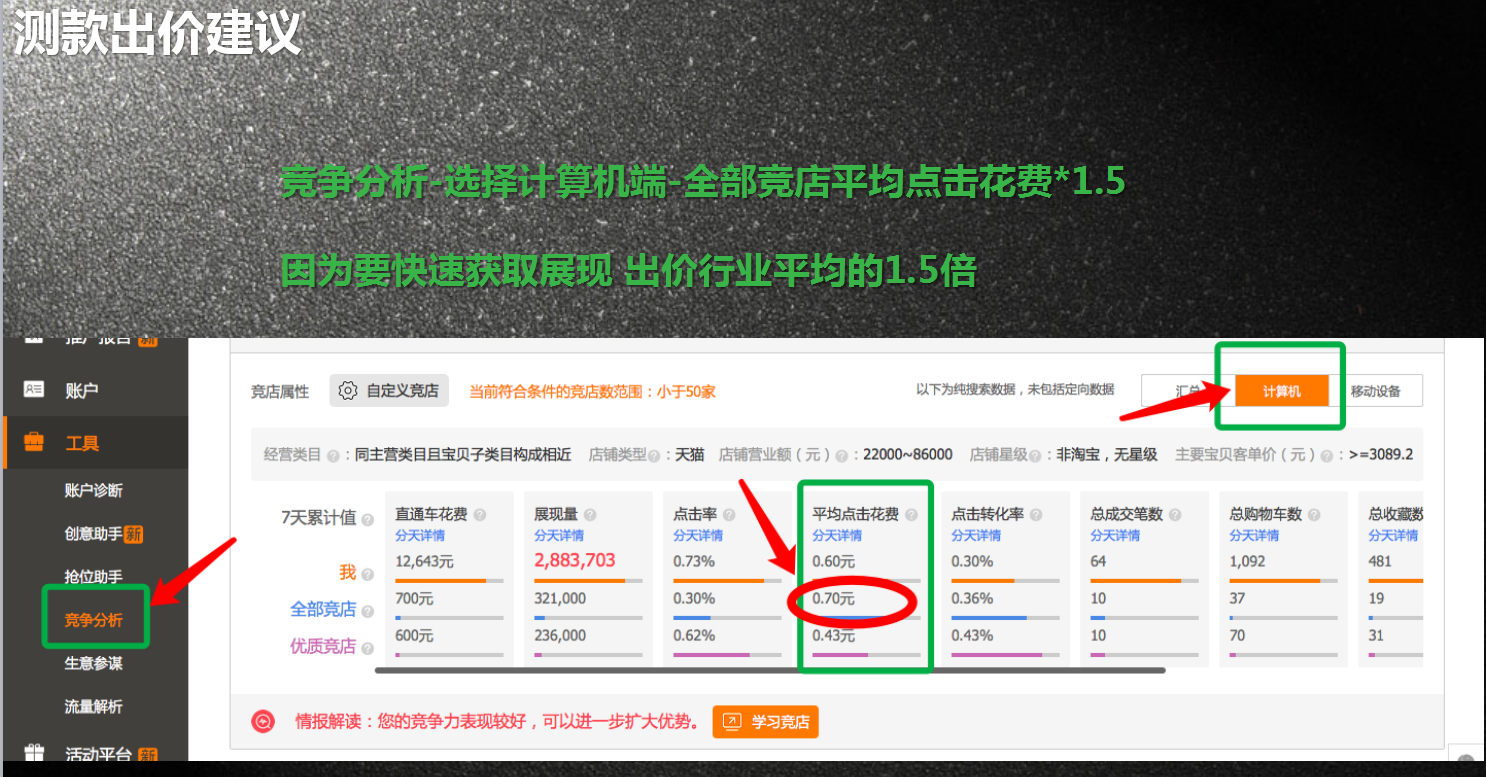This screenshot has height=777, width=1486.
Task: Open 抢位助手 in the sidebar
Action: 94,577
